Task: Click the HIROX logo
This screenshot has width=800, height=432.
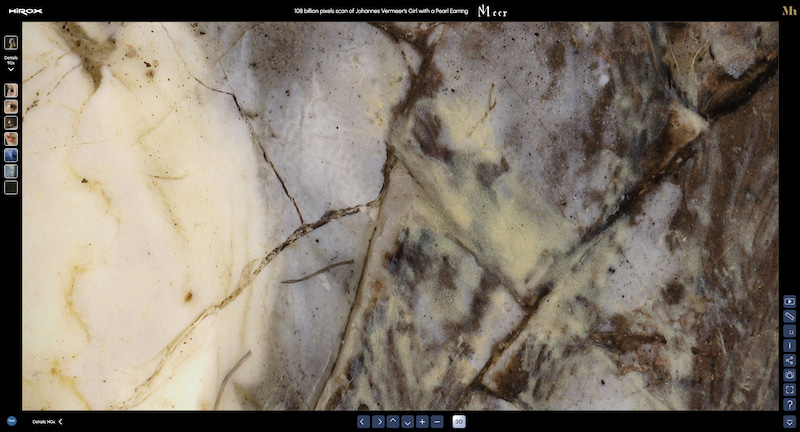Action: pos(25,11)
